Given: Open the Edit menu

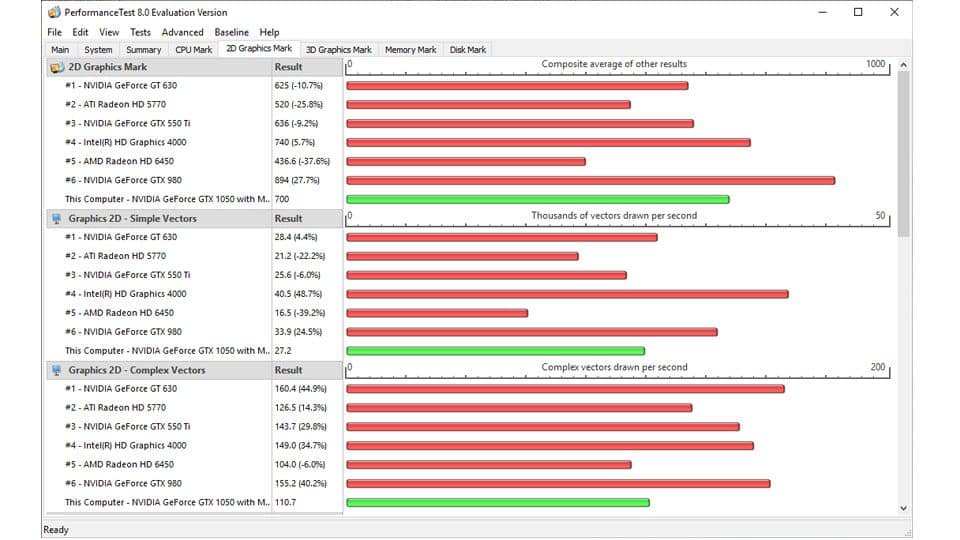Looking at the screenshot, I should pyautogui.click(x=80, y=32).
